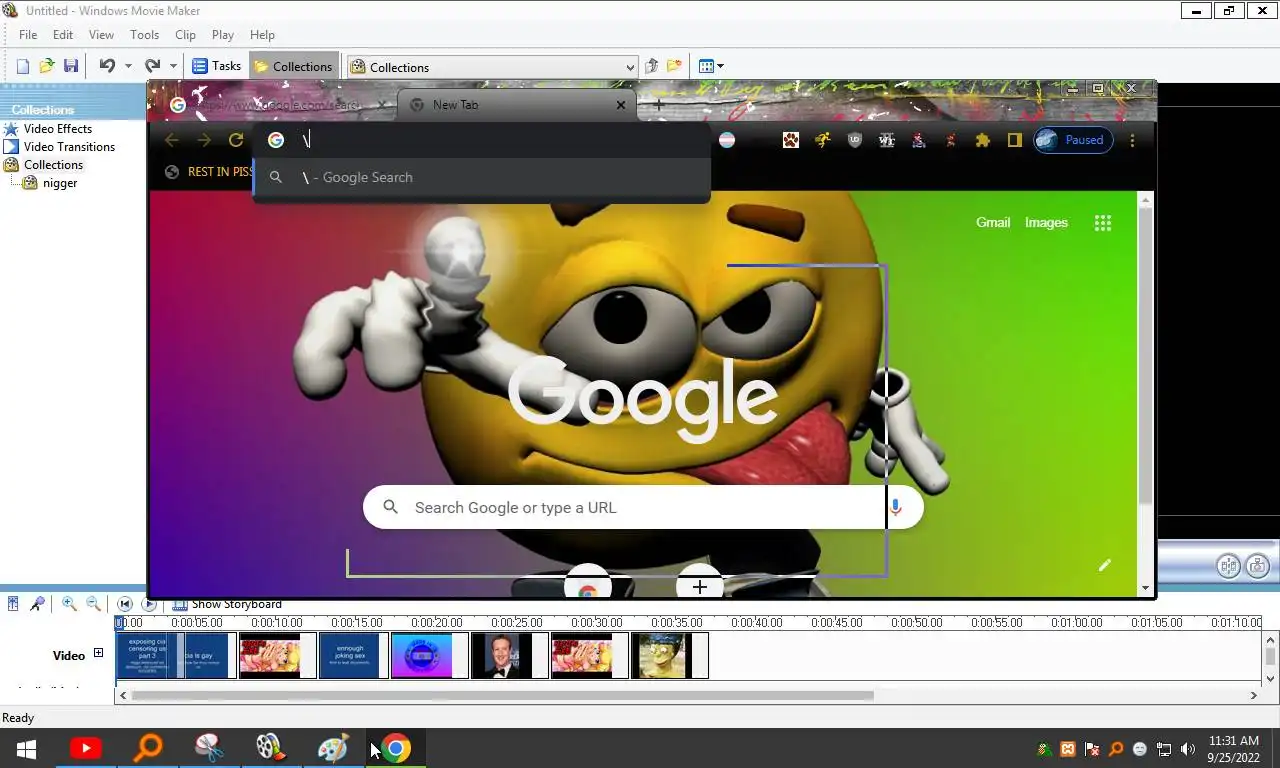The height and width of the screenshot is (768, 1280).
Task: Close the New Tab tab in Chrome
Action: point(620,104)
